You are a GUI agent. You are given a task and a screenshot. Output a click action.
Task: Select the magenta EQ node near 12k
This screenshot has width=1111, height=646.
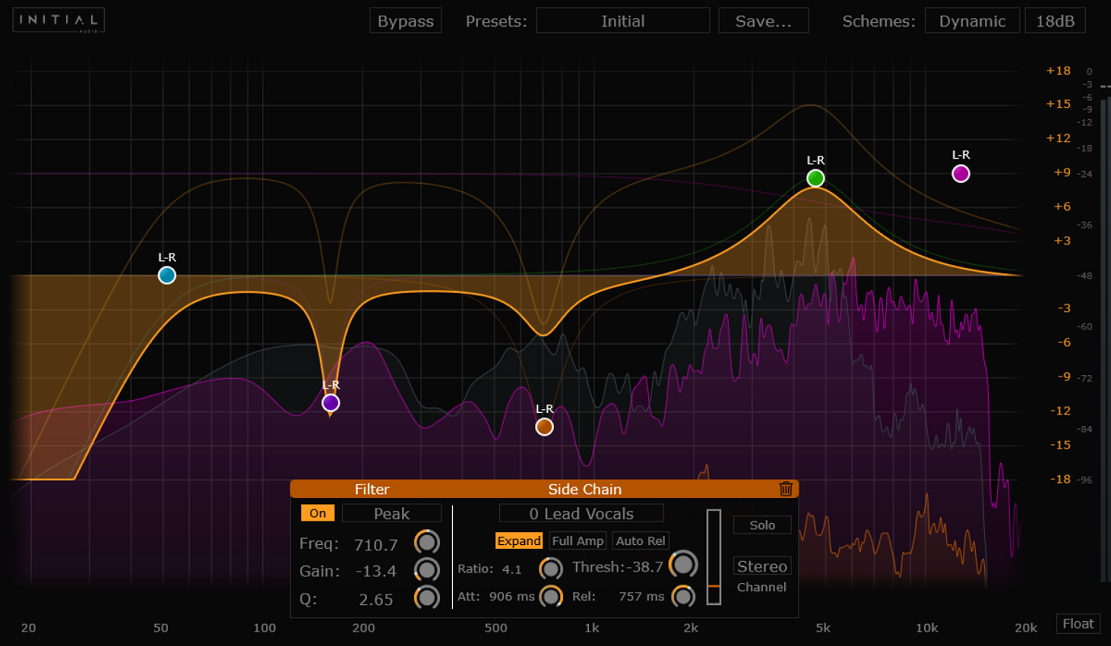click(x=961, y=174)
